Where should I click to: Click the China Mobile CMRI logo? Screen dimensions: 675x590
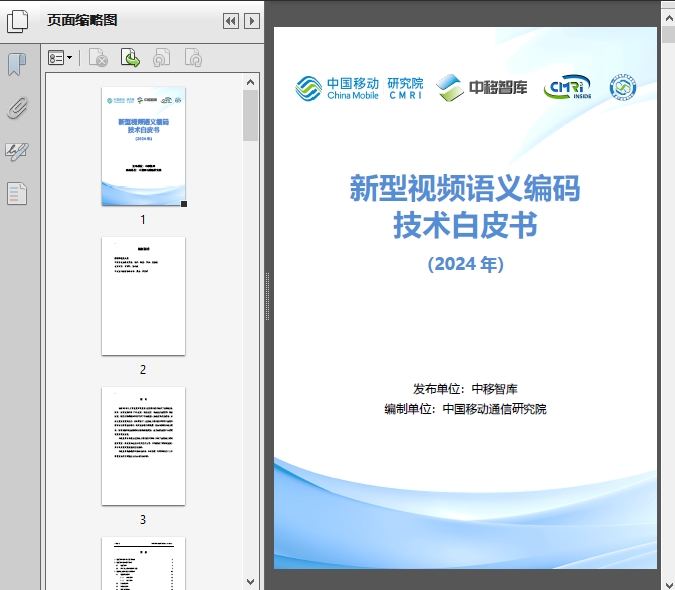[359, 88]
